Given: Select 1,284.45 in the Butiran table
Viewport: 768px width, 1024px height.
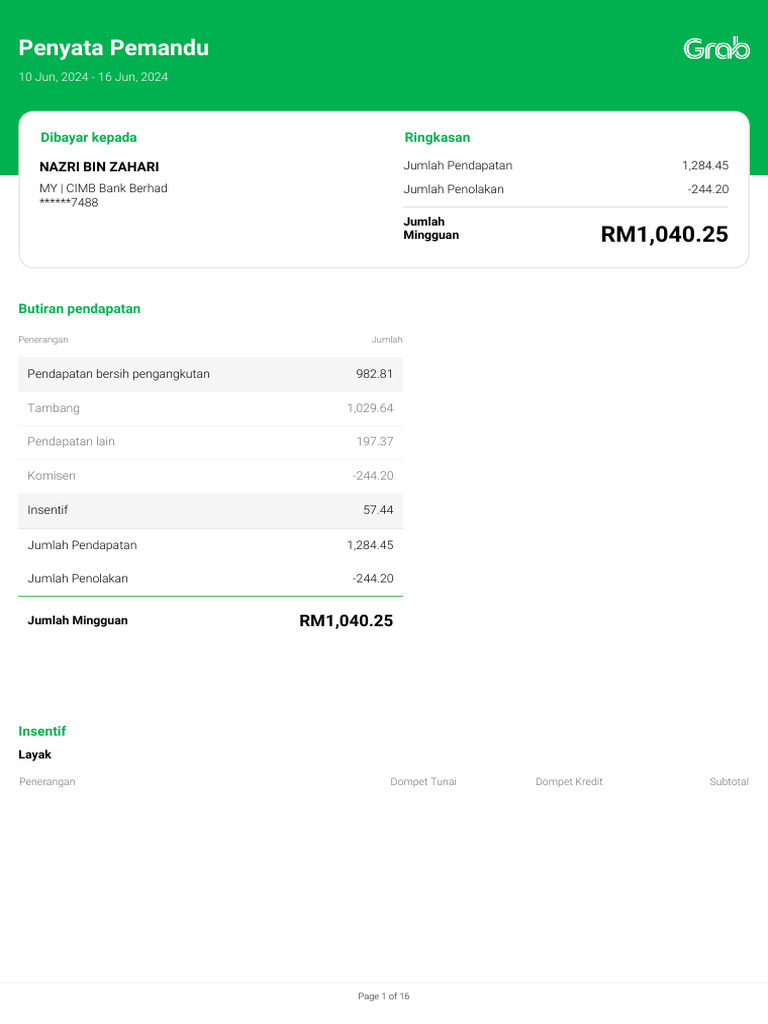Looking at the screenshot, I should click(370, 545).
